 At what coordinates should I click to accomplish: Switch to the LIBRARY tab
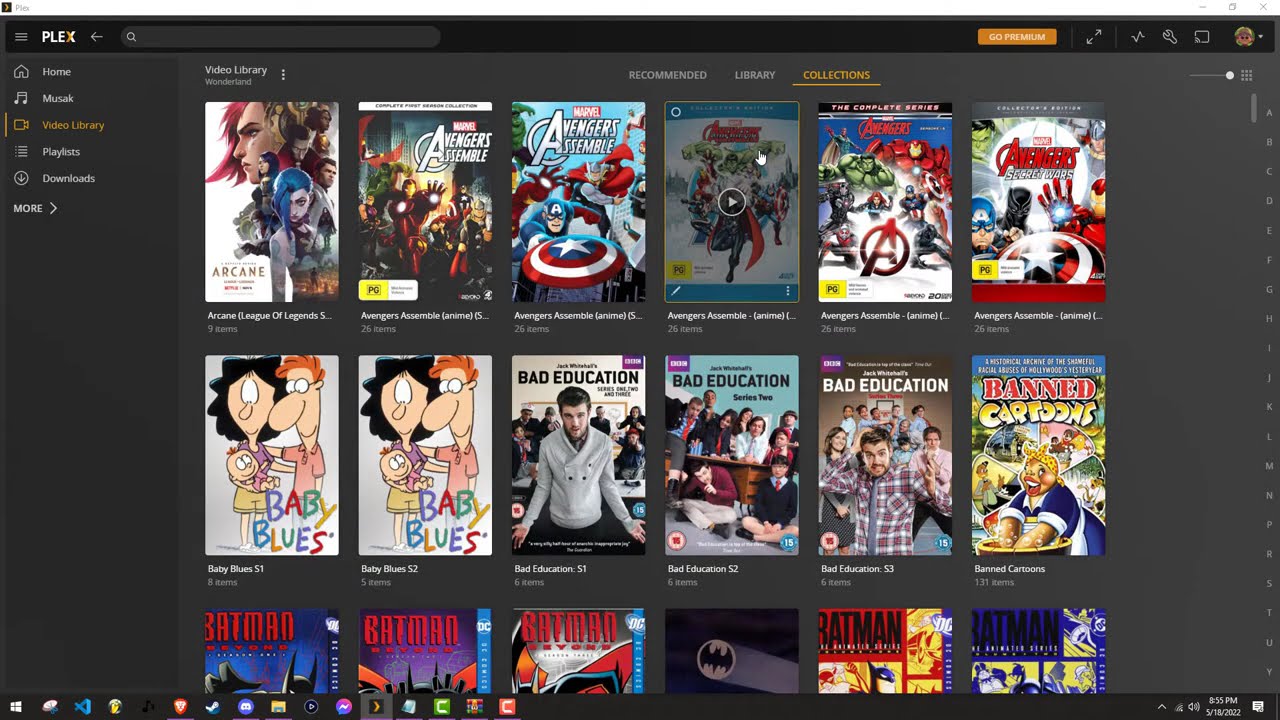(755, 75)
